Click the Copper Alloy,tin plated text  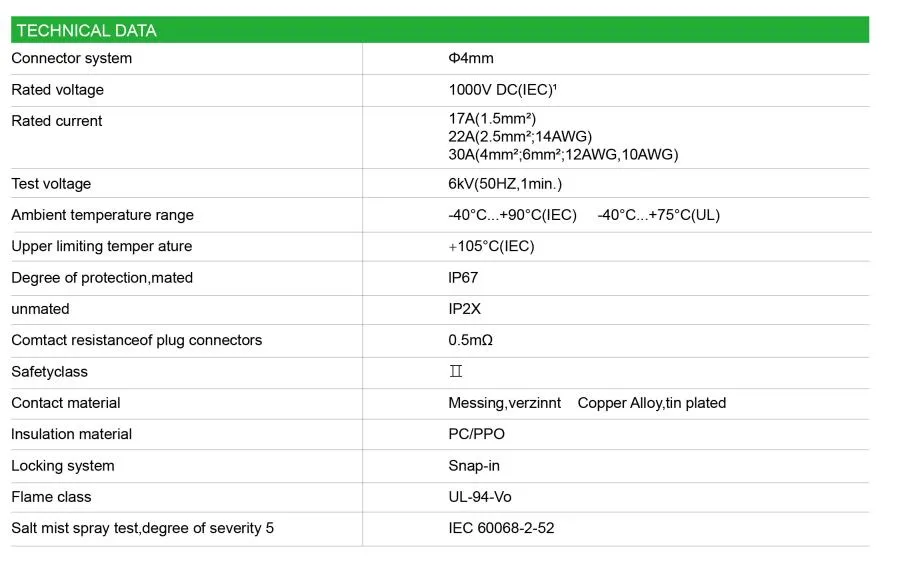click(652, 403)
